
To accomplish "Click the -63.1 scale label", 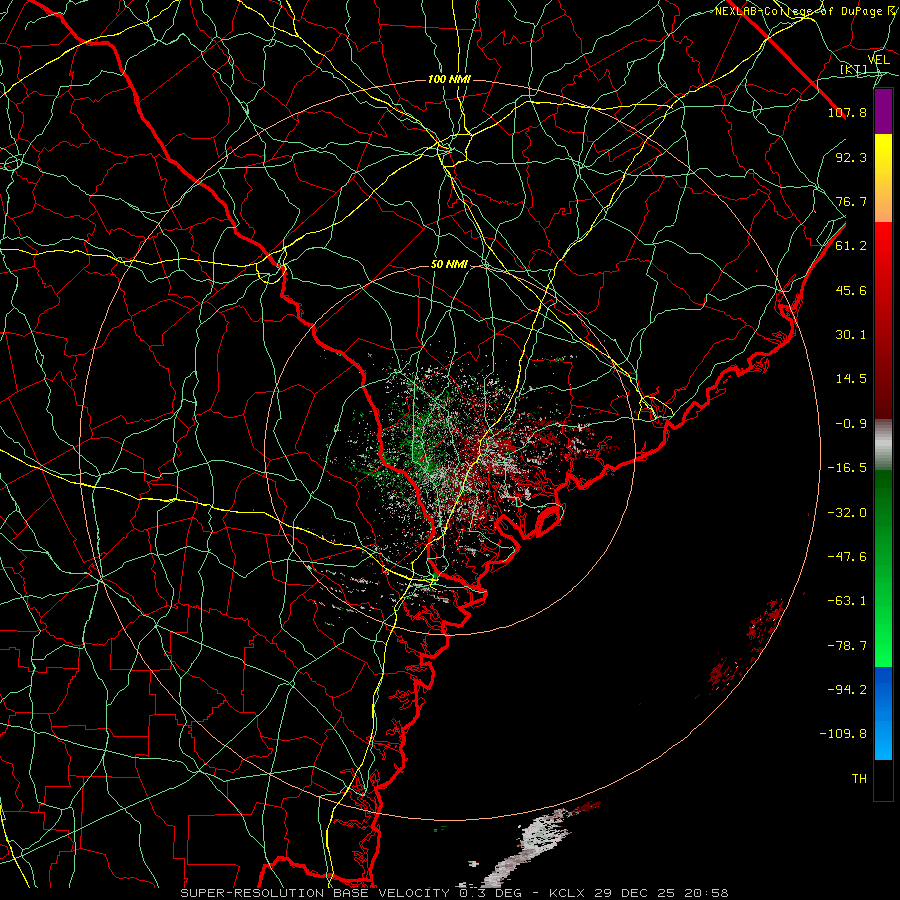I will pos(847,601).
